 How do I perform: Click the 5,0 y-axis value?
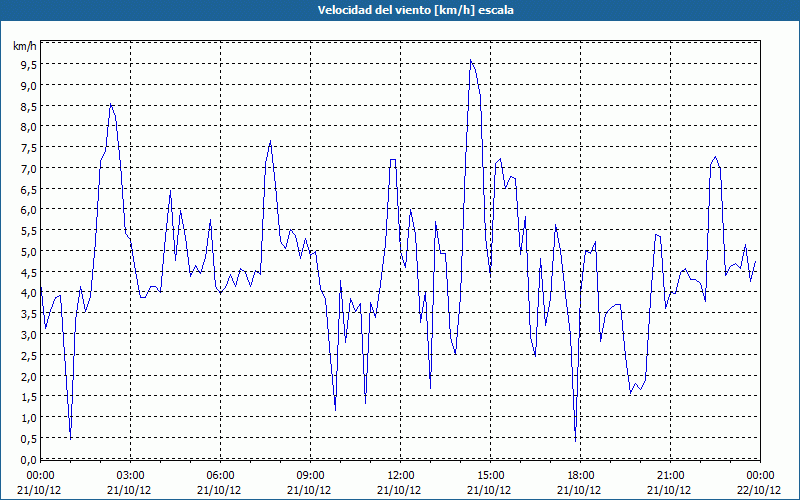[29, 252]
